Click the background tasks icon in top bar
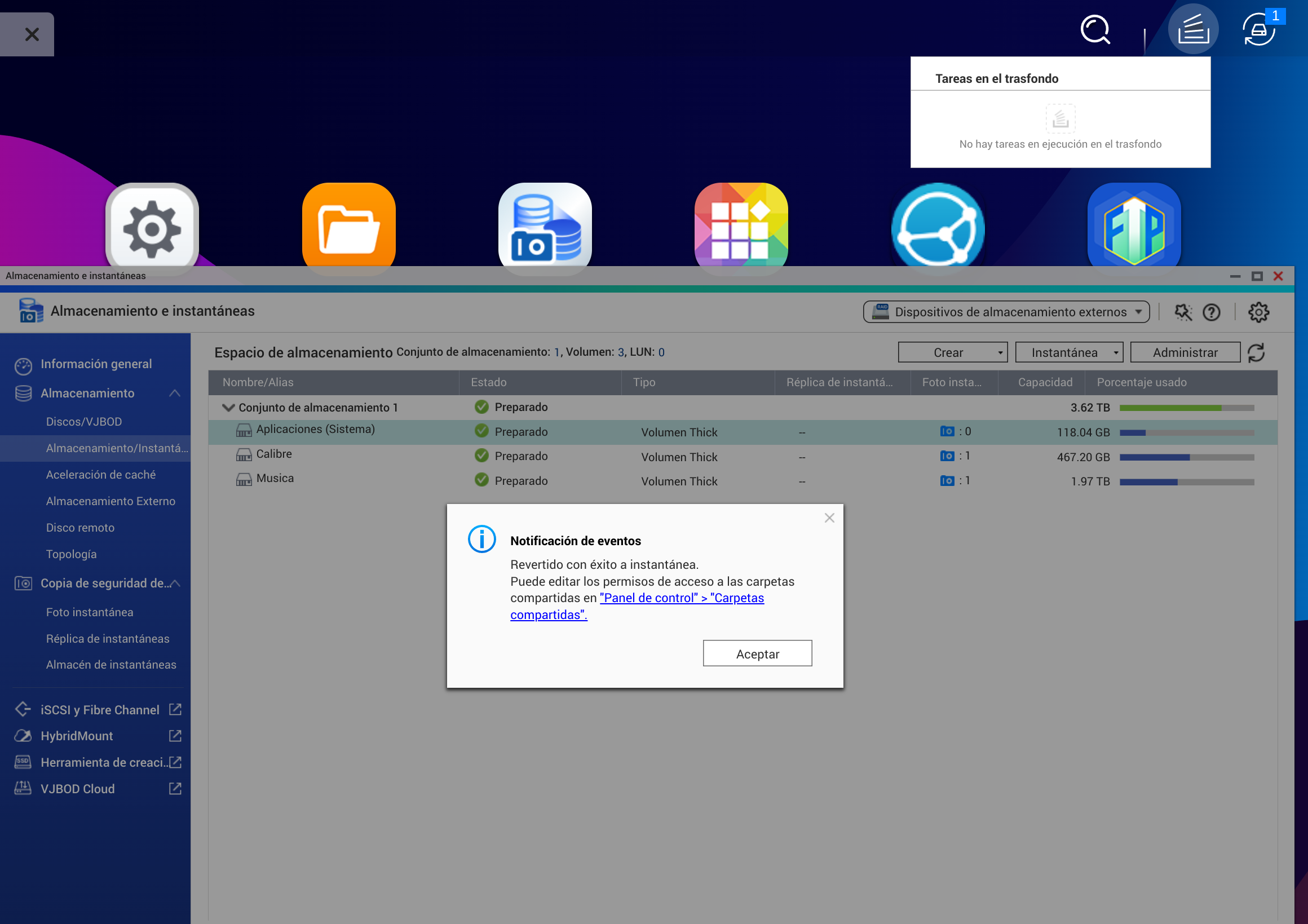The height and width of the screenshot is (924, 1308). [1192, 29]
